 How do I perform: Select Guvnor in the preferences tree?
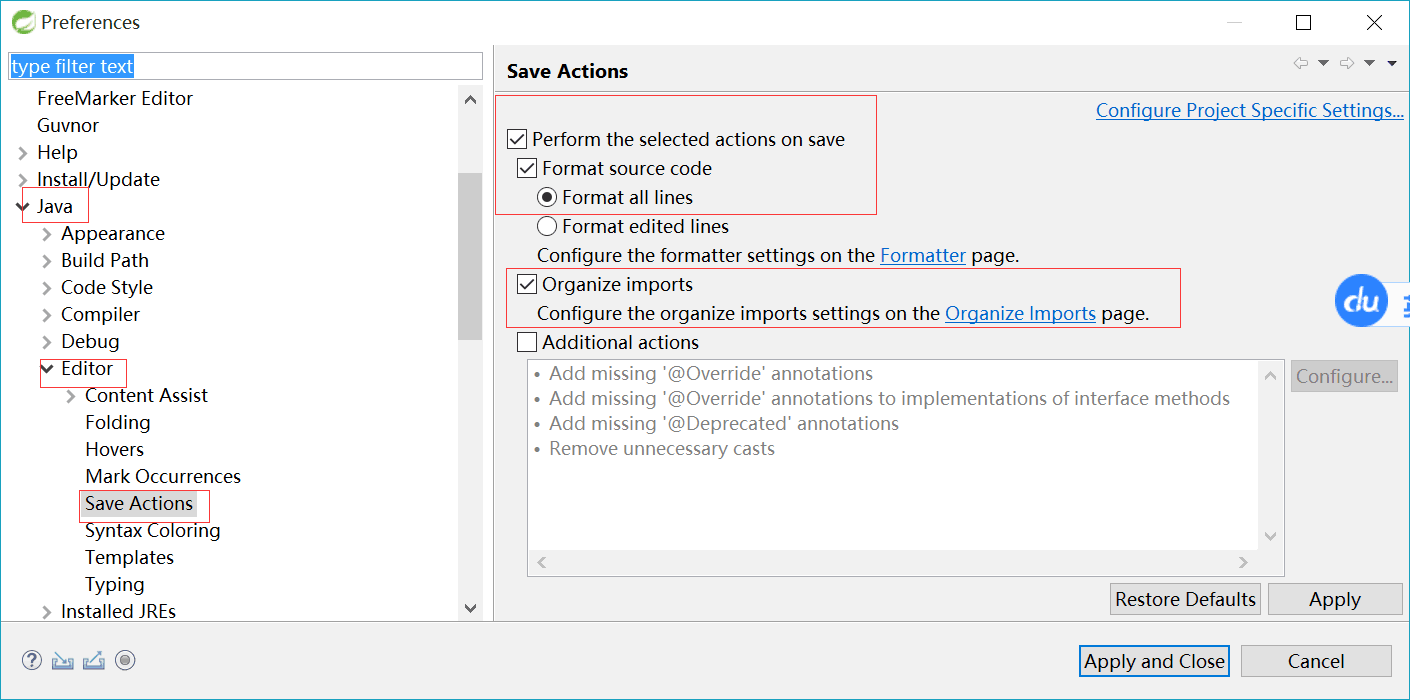pos(68,125)
